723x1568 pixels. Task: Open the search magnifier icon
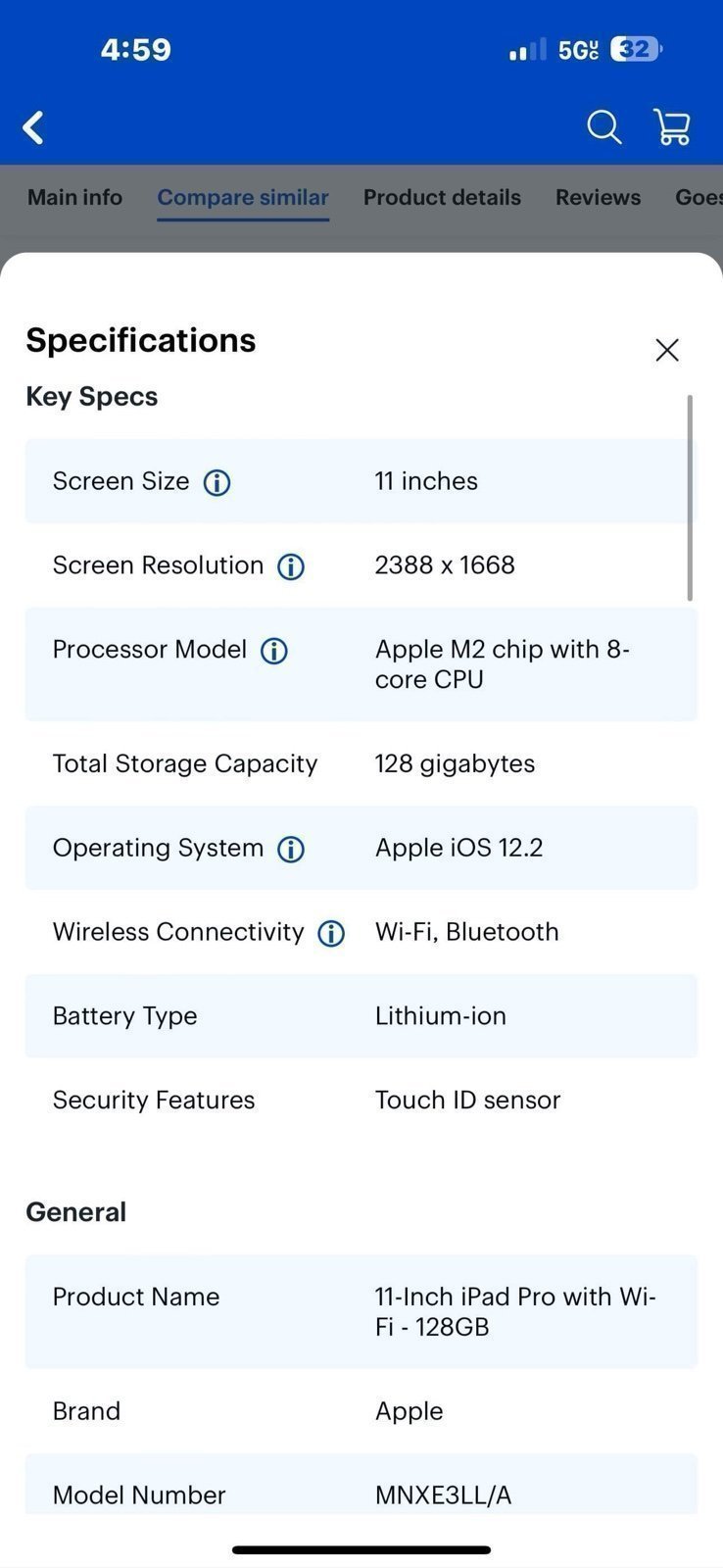click(x=603, y=127)
